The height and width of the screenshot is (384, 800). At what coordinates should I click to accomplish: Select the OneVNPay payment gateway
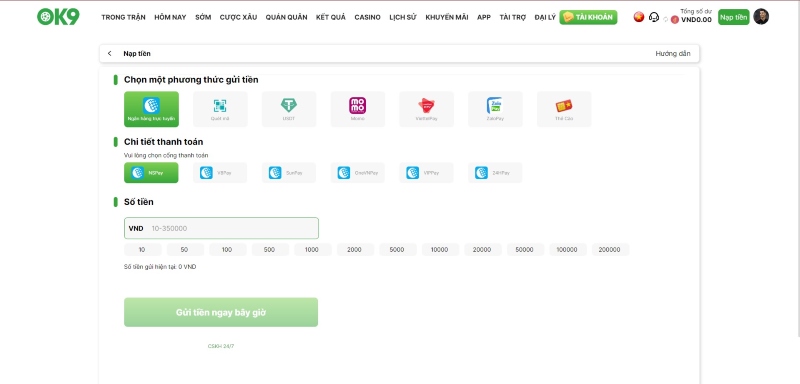pos(358,173)
